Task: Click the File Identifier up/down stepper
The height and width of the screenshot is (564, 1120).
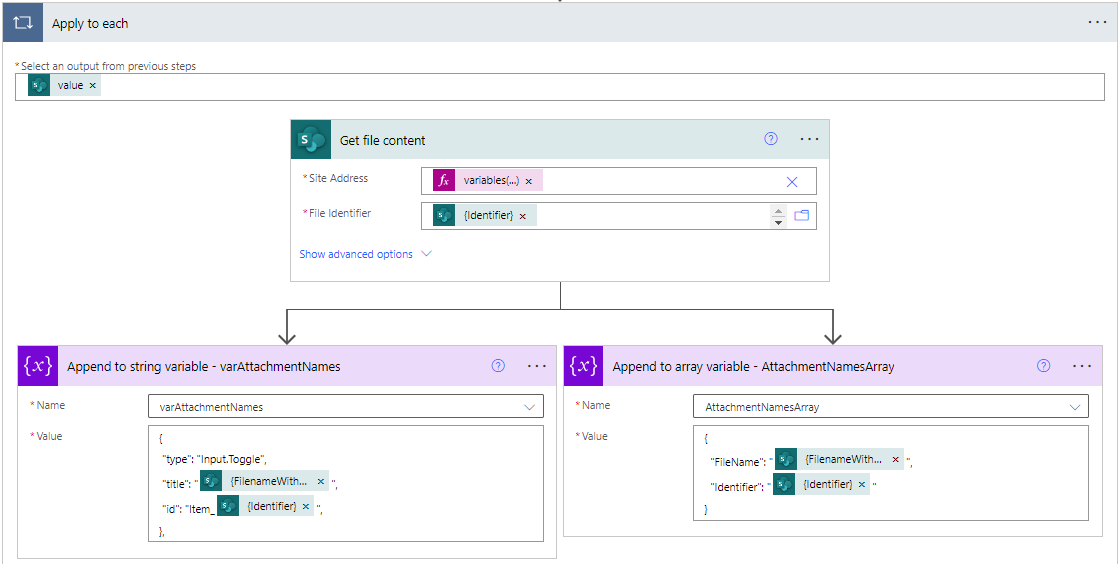Action: click(779, 216)
